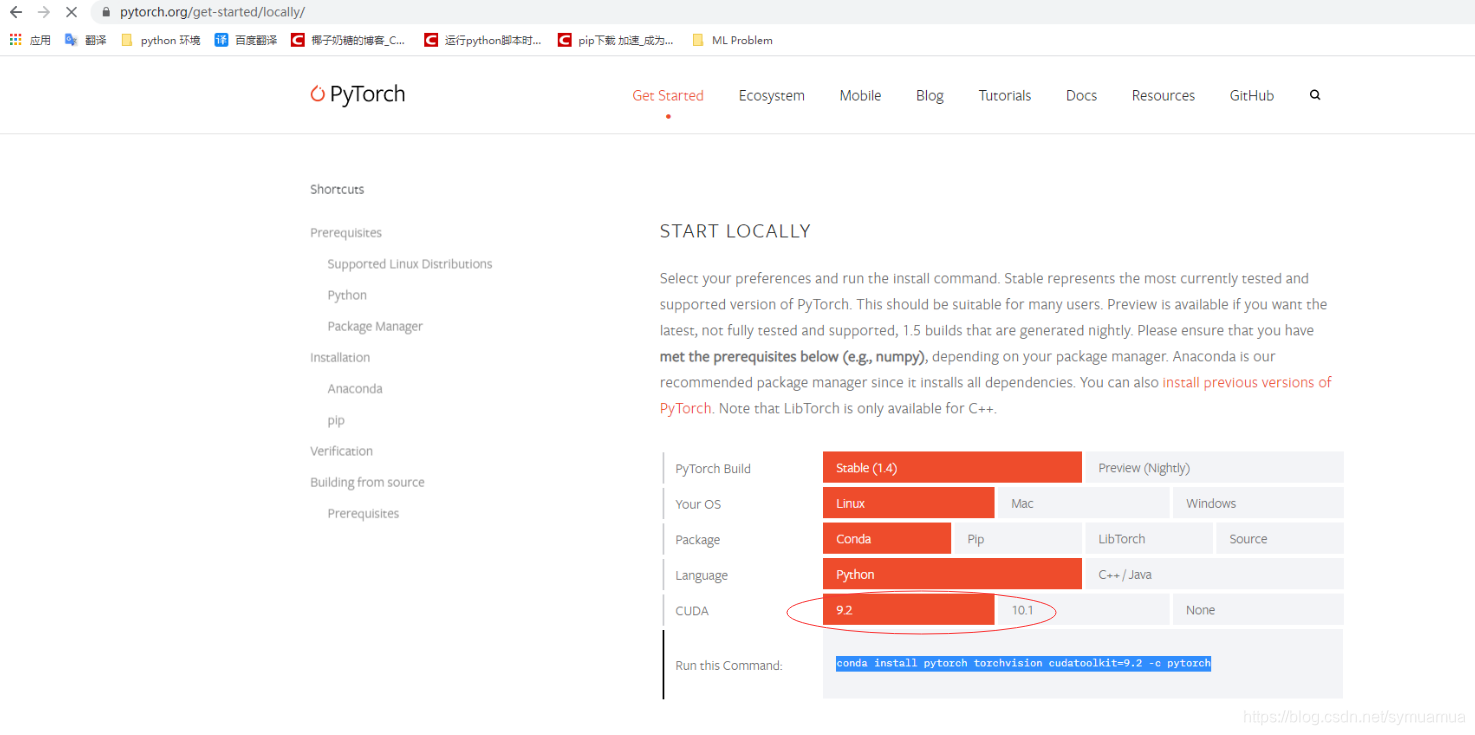Open the Ecosystem nav item

771,95
